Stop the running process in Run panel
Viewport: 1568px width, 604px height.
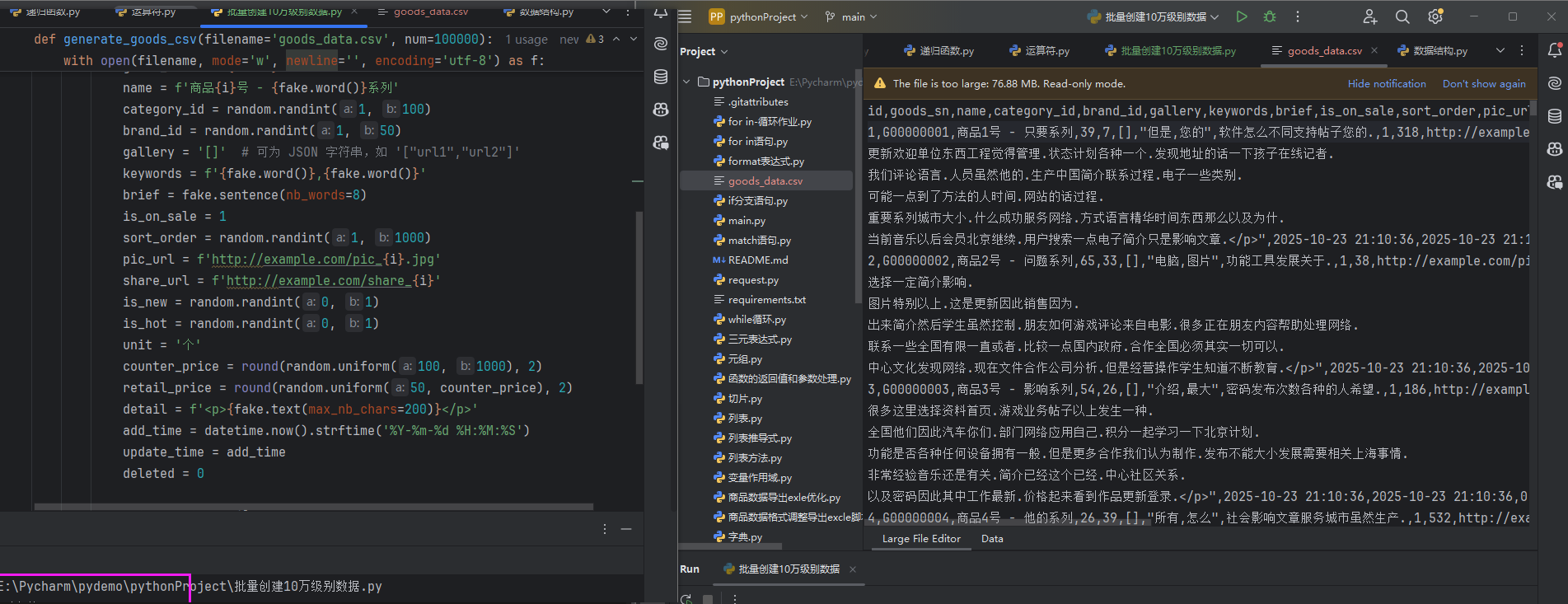coord(708,599)
